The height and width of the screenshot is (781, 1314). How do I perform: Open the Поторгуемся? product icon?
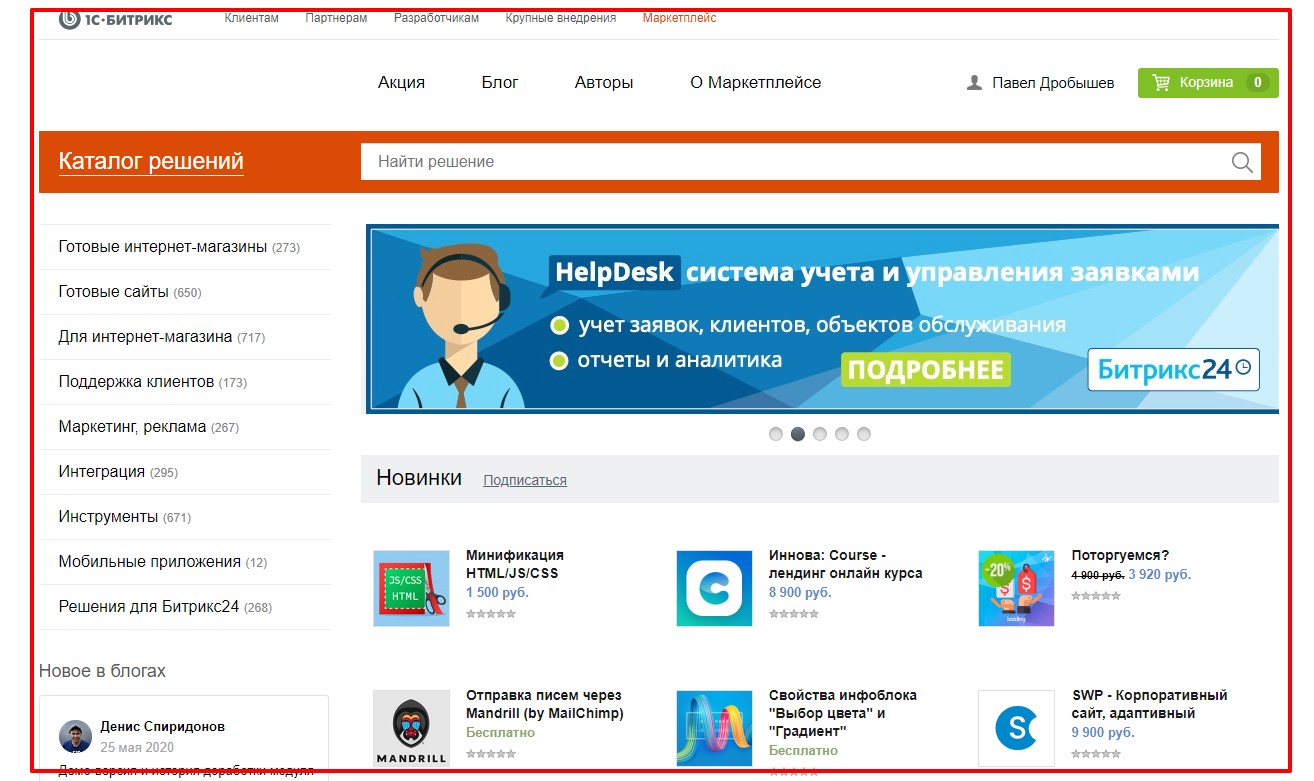click(x=1016, y=588)
